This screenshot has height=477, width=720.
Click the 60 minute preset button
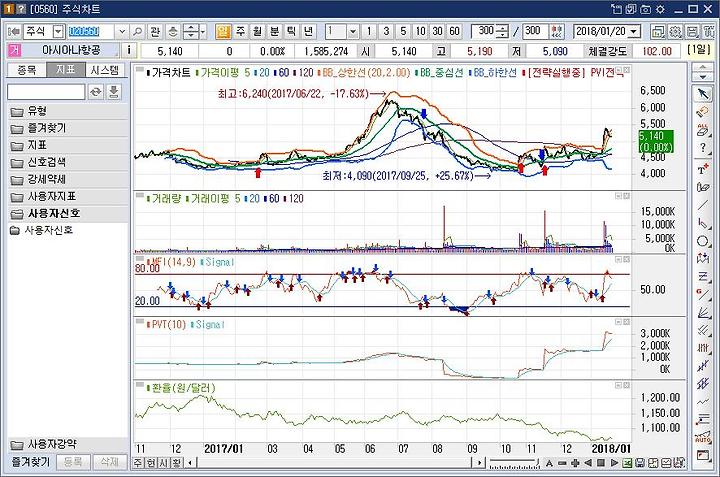tap(454, 31)
